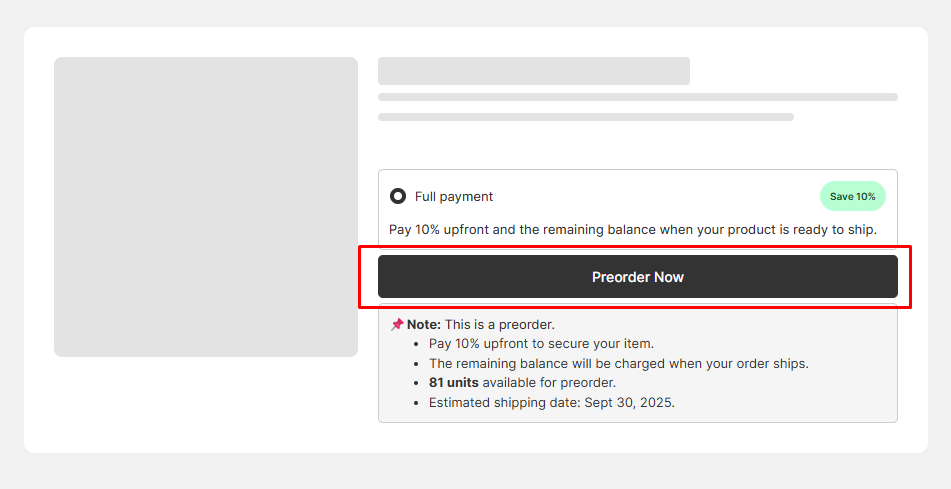Click the shorter description placeholder line

pyautogui.click(x=585, y=117)
